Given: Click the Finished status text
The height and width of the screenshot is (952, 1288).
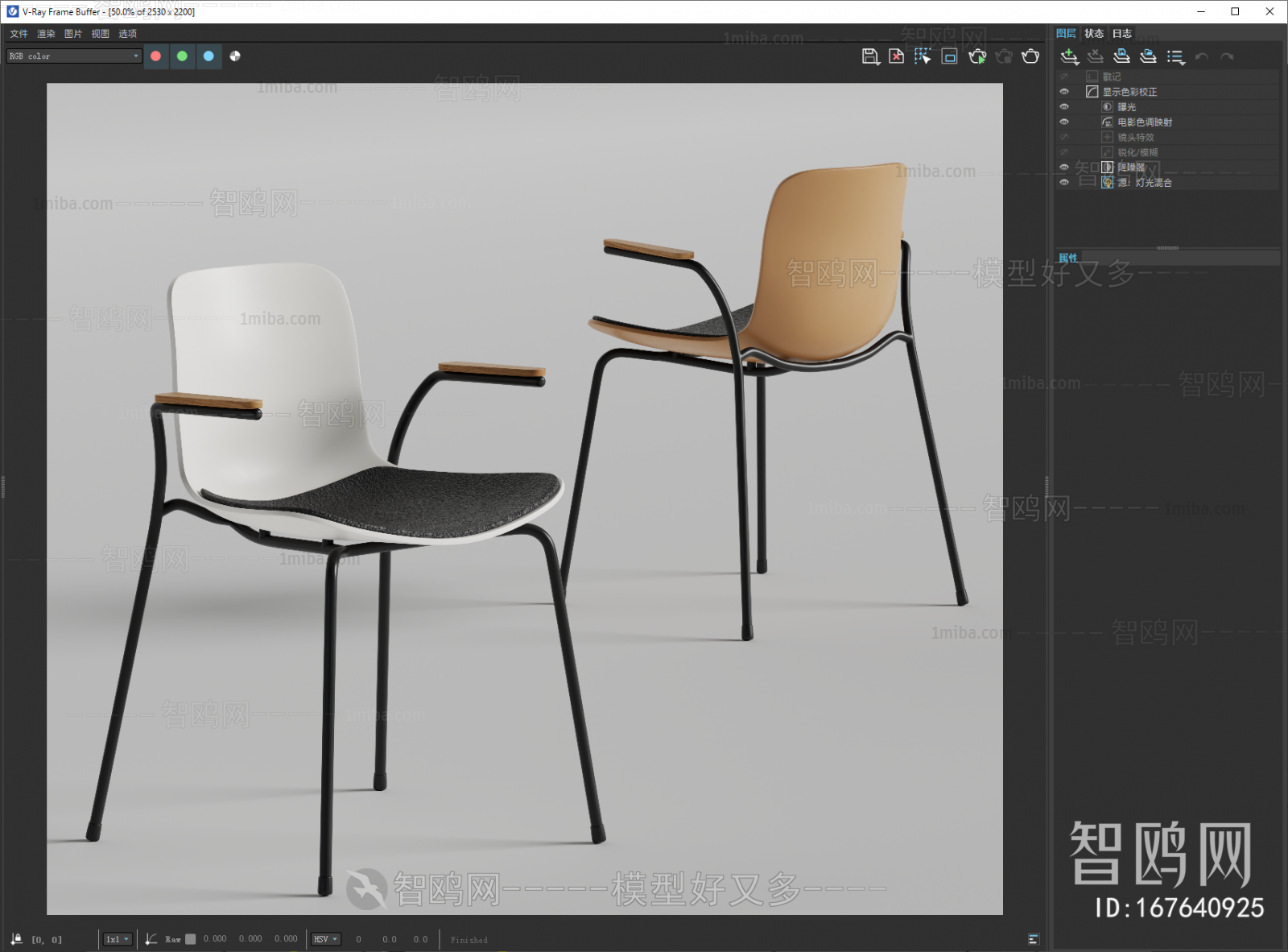Looking at the screenshot, I should point(469,940).
